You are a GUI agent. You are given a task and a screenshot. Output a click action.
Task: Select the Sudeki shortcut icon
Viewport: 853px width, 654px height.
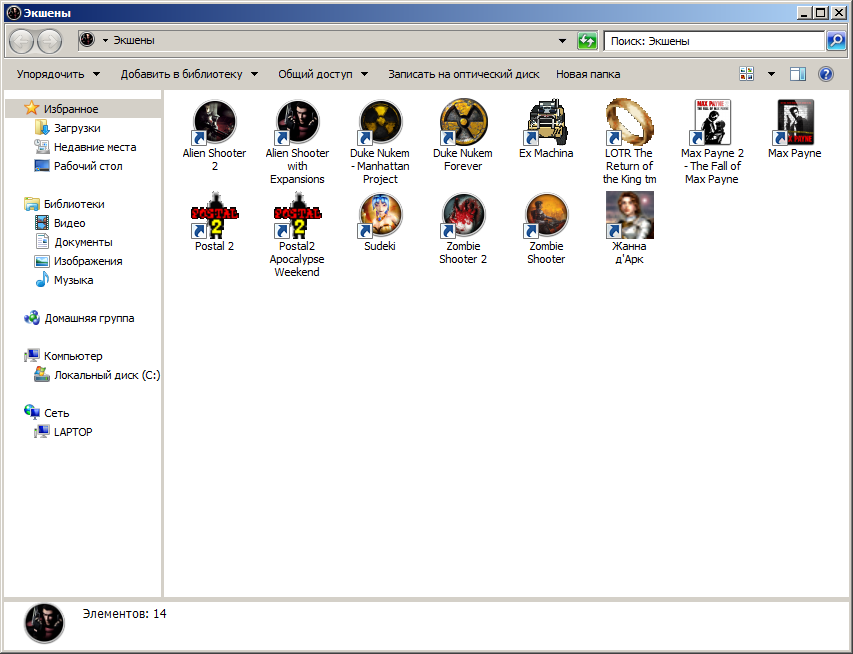tap(380, 215)
